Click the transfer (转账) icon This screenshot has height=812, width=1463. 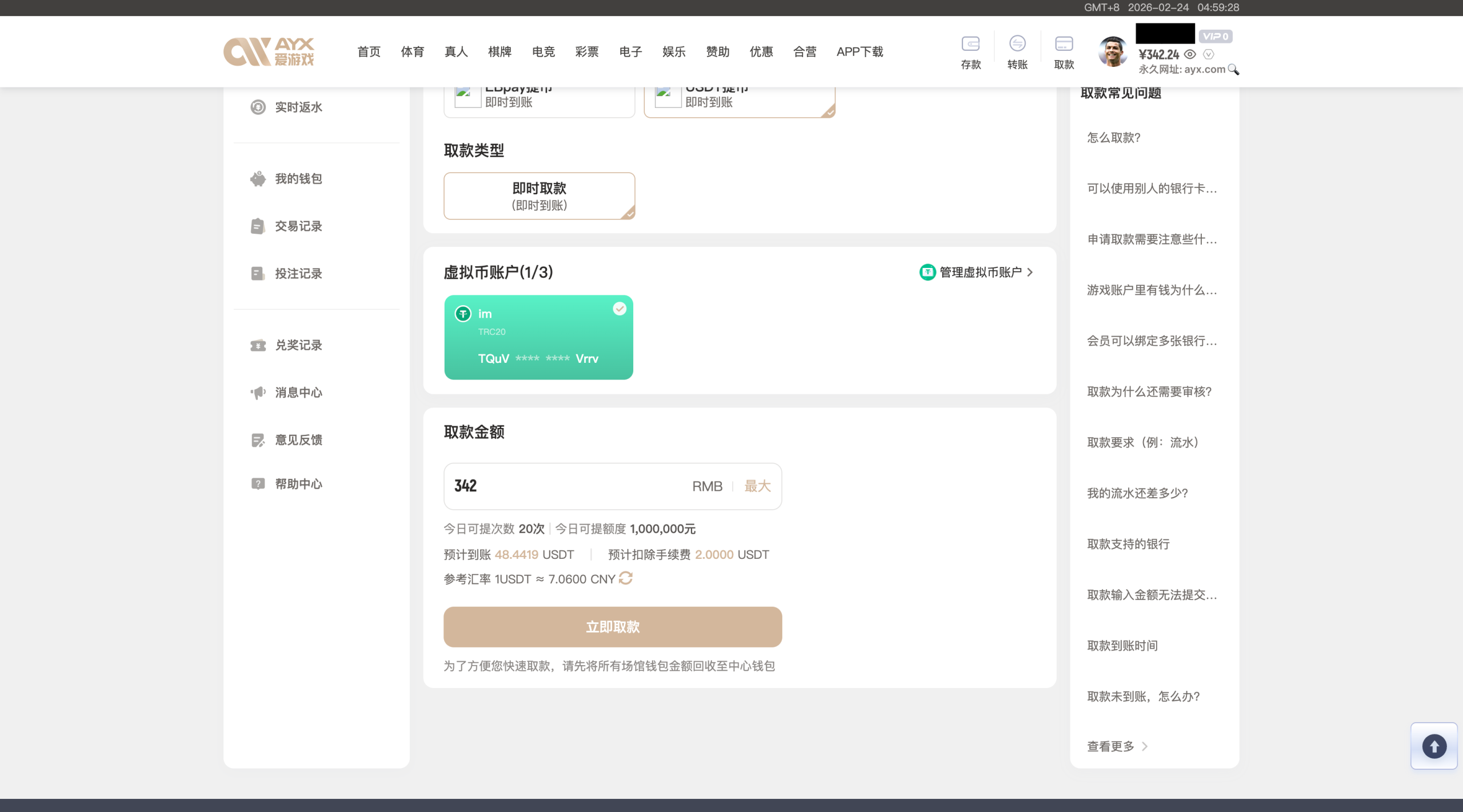(1017, 44)
